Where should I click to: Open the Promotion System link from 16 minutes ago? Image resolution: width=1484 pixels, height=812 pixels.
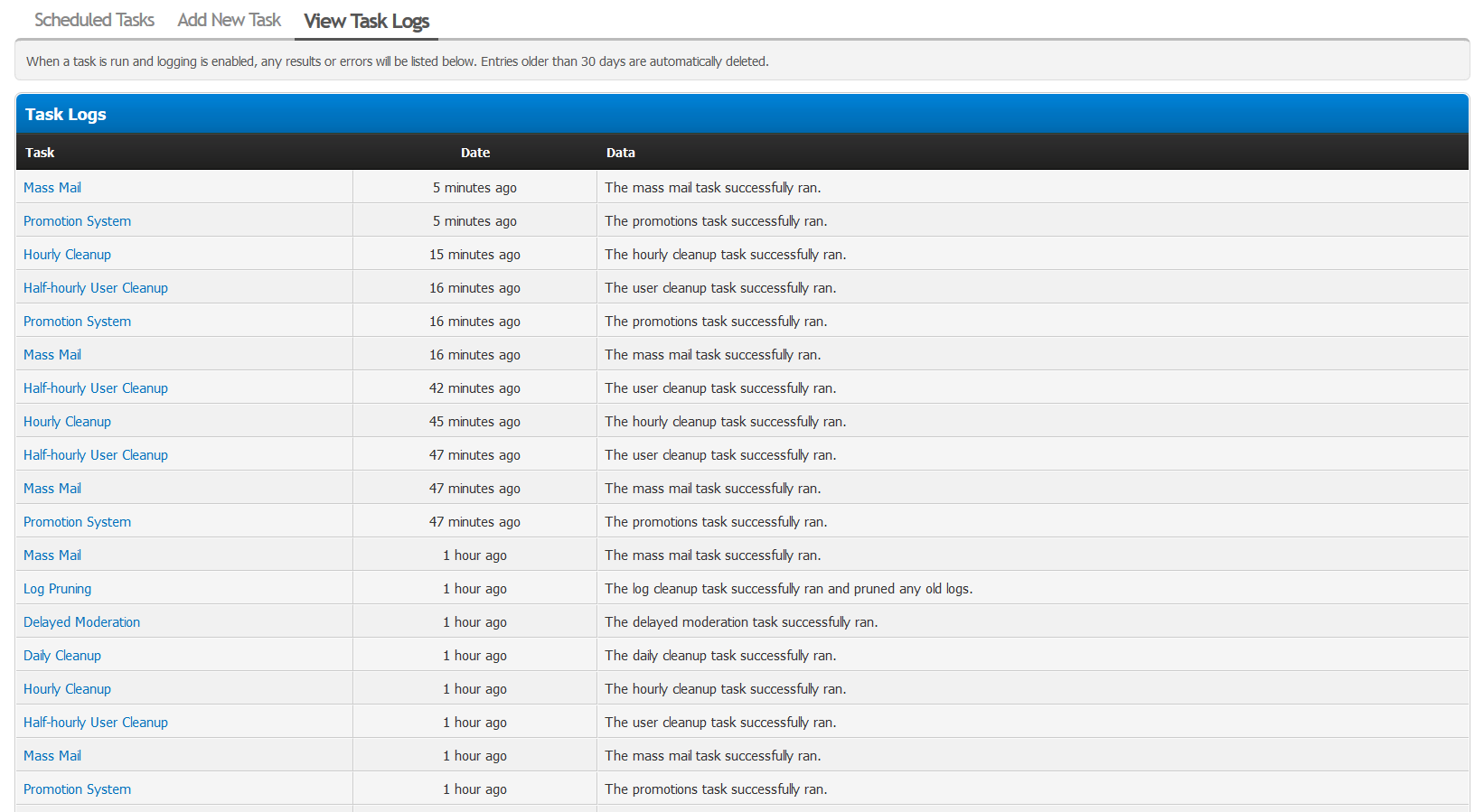(77, 322)
